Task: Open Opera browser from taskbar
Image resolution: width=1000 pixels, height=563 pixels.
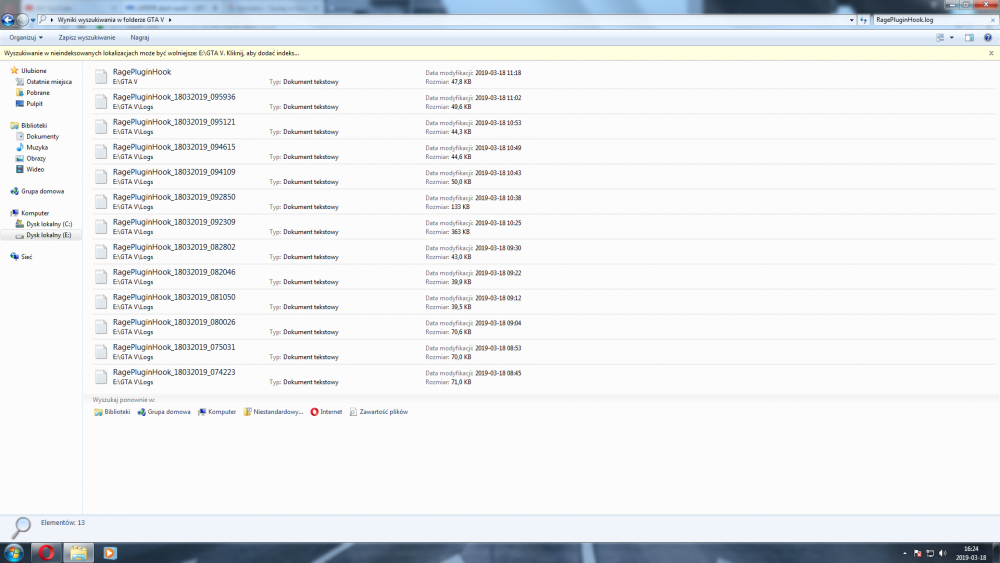Action: [x=47, y=553]
